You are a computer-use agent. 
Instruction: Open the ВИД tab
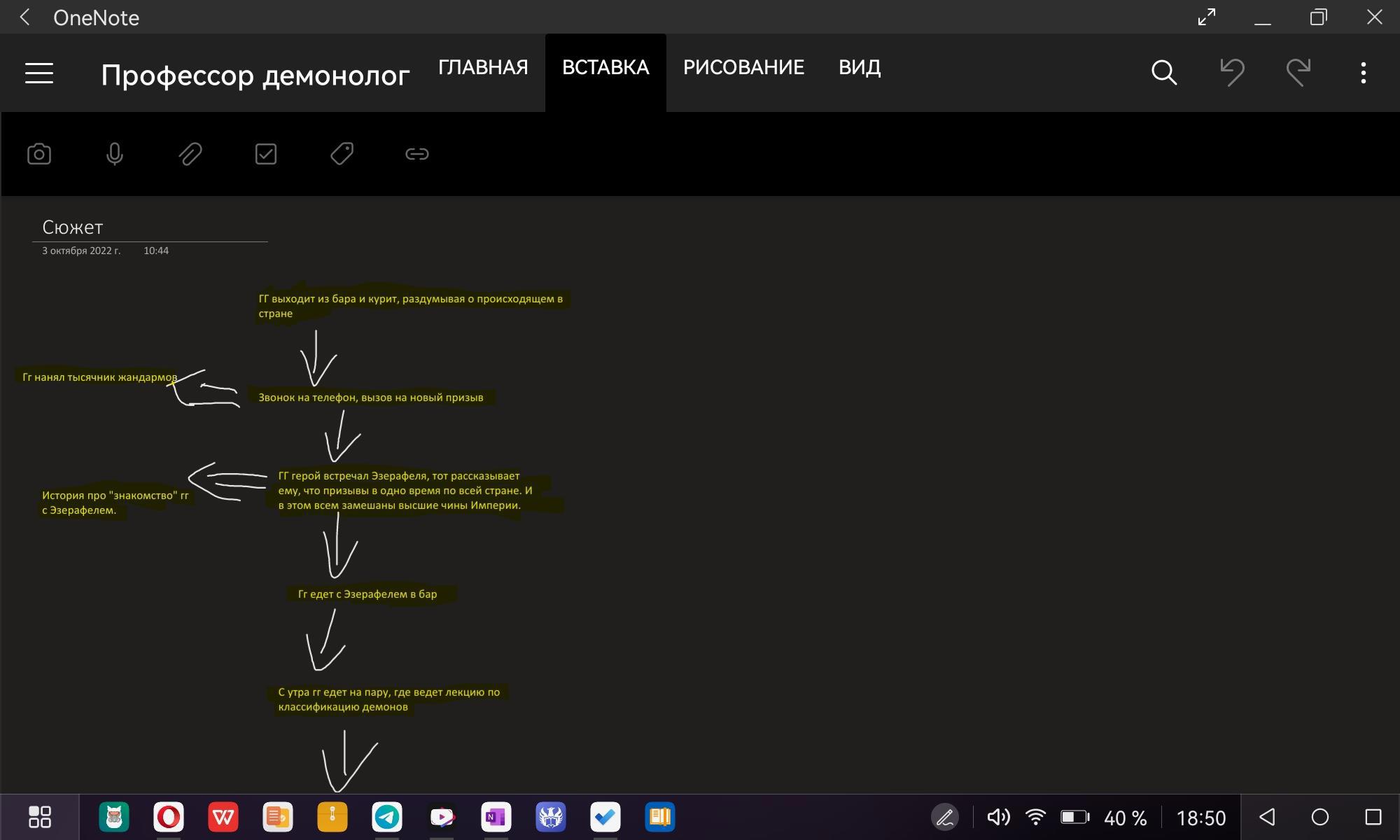point(860,68)
